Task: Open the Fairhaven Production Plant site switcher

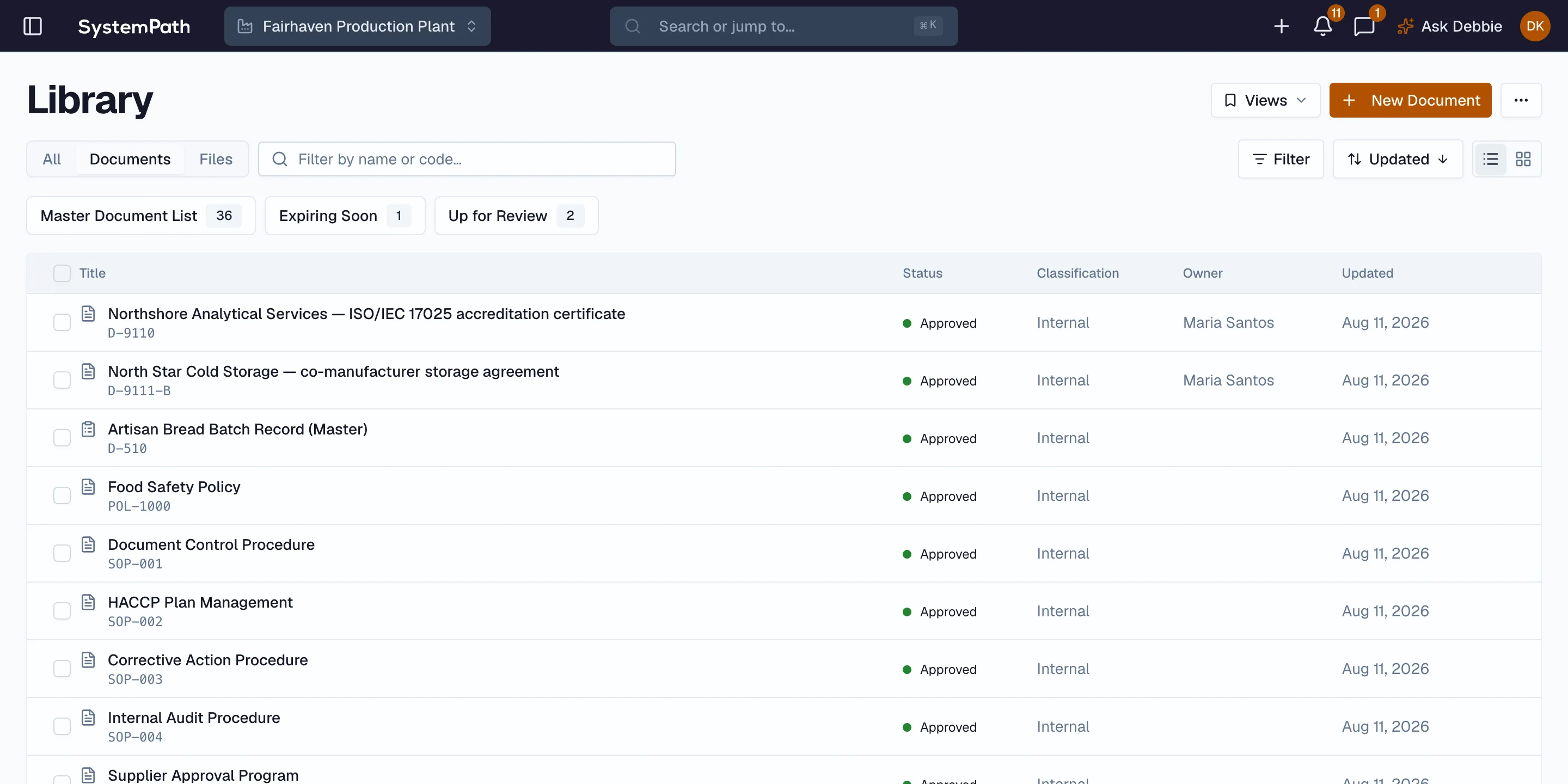Action: pos(357,26)
